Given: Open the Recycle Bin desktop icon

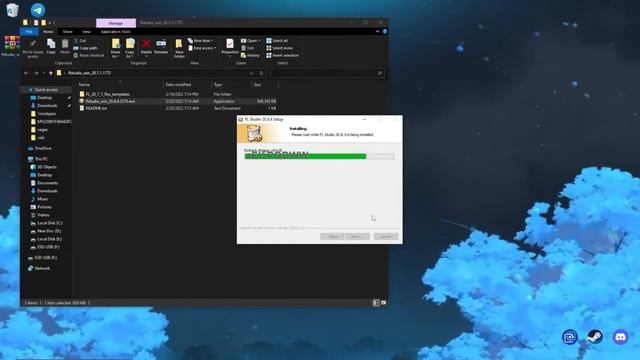Looking at the screenshot, I should [12, 10].
